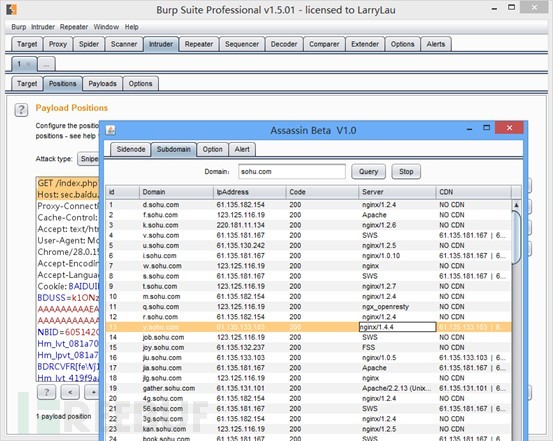
Task: Focus the Domain input field
Action: click(292, 171)
